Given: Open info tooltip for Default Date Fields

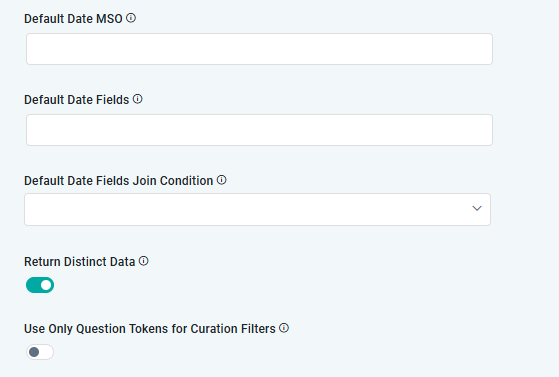Looking at the screenshot, I should pyautogui.click(x=138, y=99).
